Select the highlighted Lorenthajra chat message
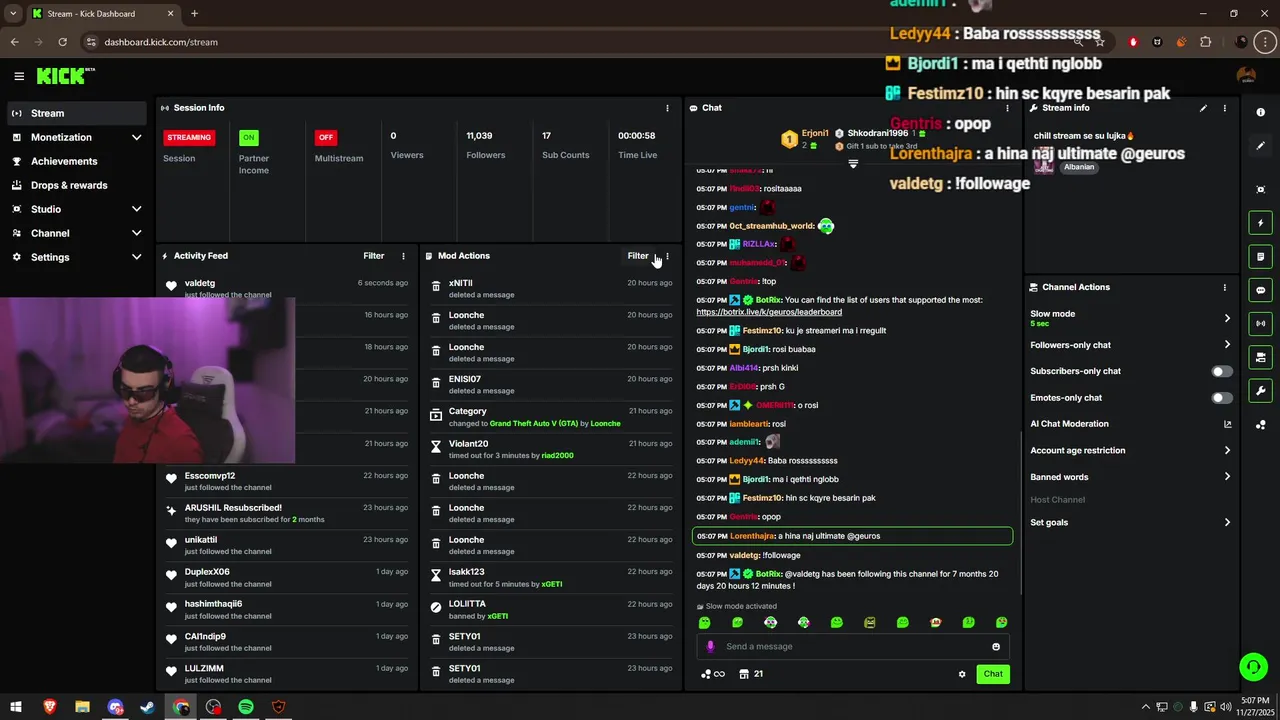The width and height of the screenshot is (1280, 720). click(852, 536)
